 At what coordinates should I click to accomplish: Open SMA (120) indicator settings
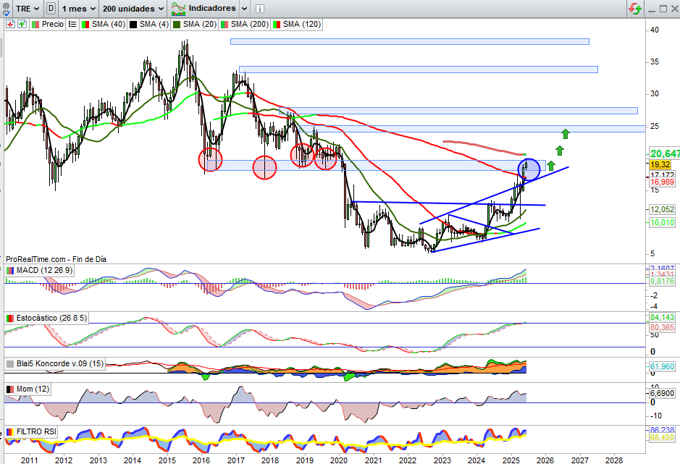302,24
